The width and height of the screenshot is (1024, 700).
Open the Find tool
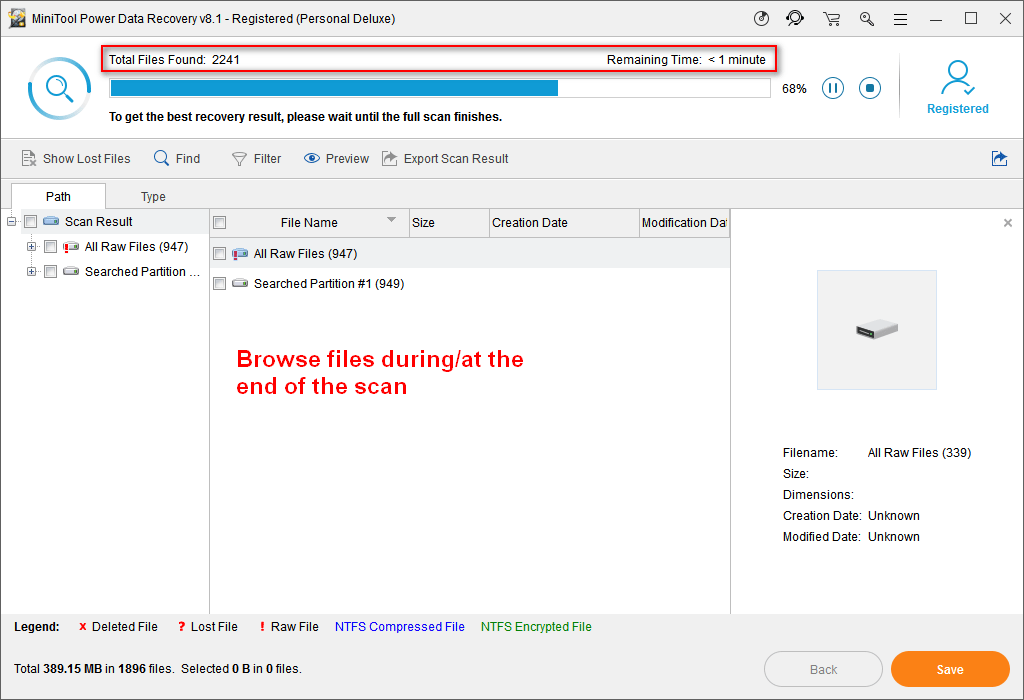[x=177, y=159]
